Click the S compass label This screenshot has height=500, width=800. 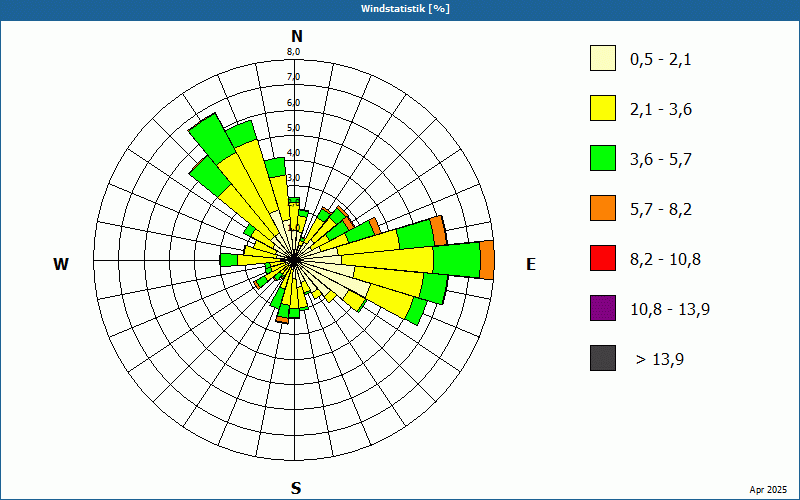[x=296, y=488]
